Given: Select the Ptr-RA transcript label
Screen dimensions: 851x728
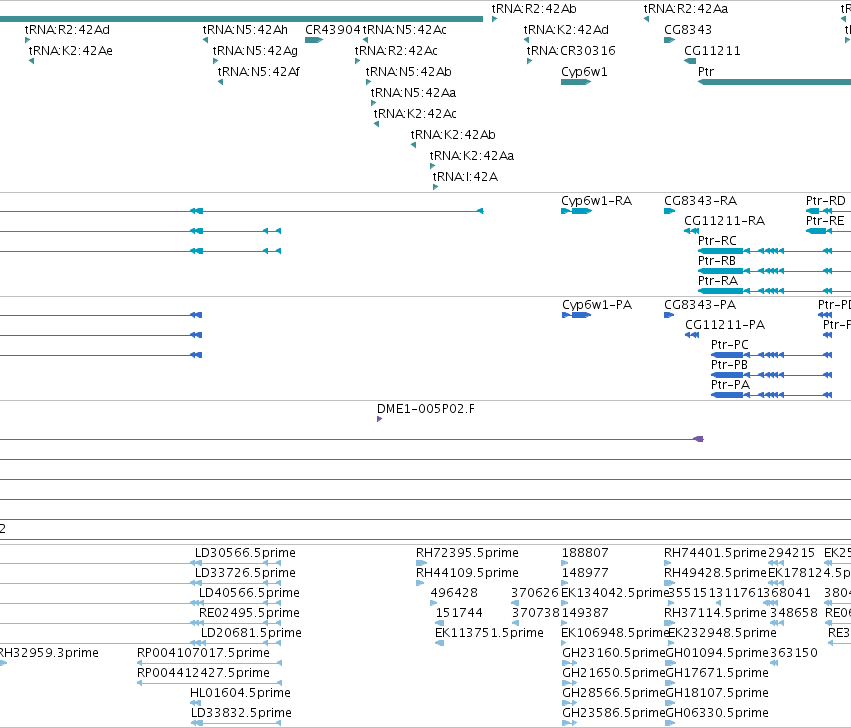Looking at the screenshot, I should pos(718,281).
